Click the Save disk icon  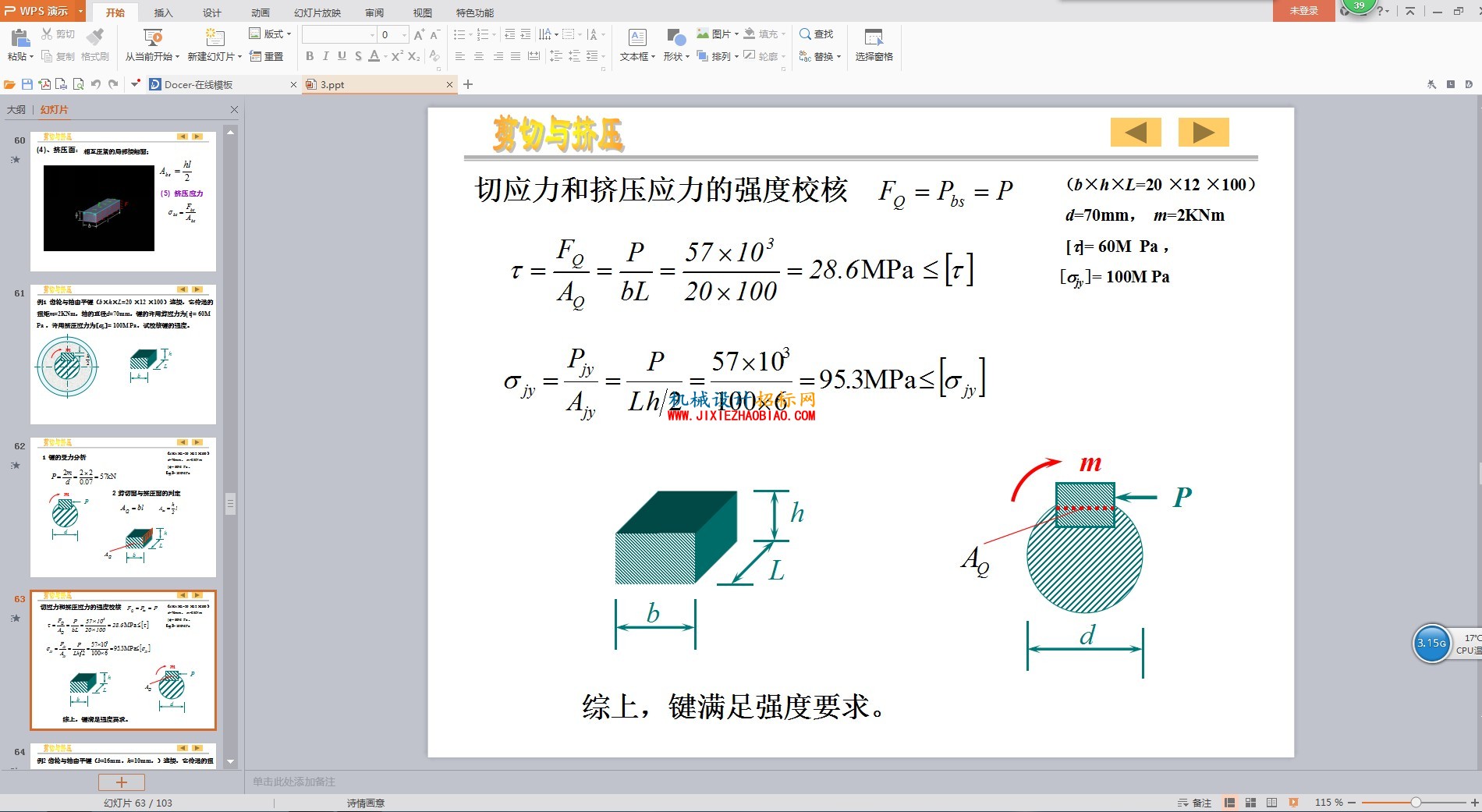[27, 84]
